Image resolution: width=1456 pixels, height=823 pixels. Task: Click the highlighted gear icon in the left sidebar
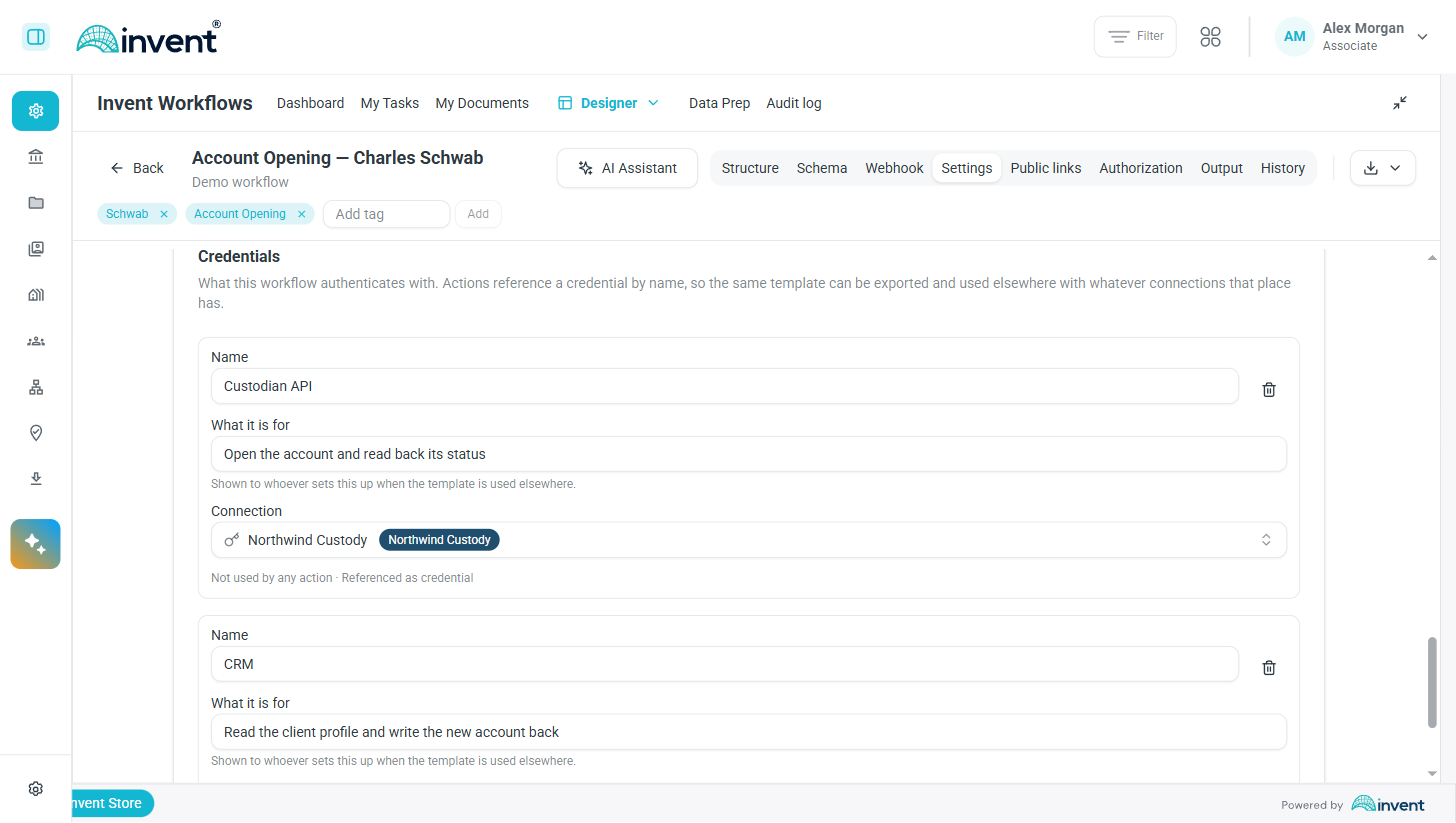pos(36,111)
